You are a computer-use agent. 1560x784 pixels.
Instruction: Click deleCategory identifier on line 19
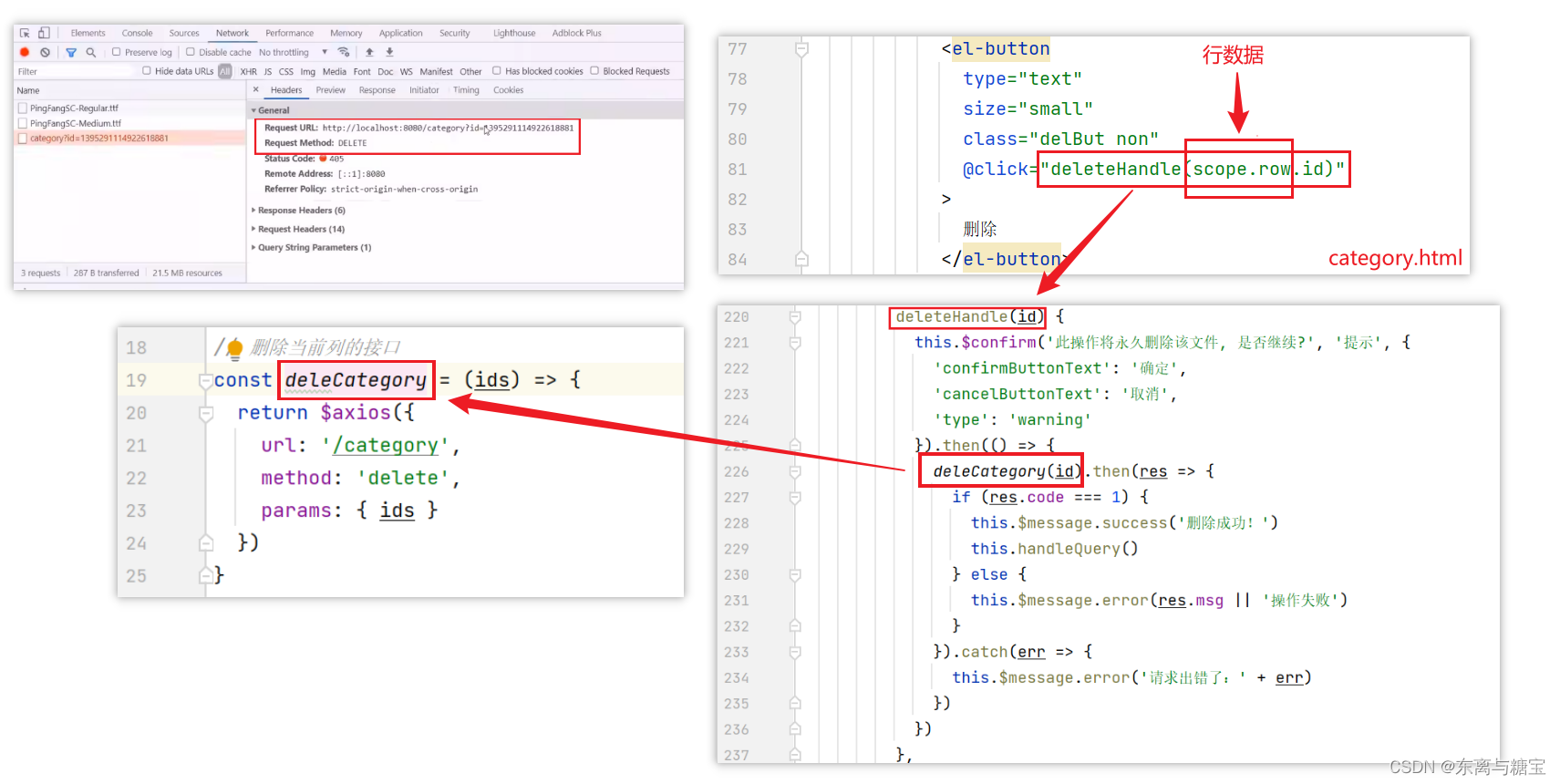pyautogui.click(x=356, y=380)
